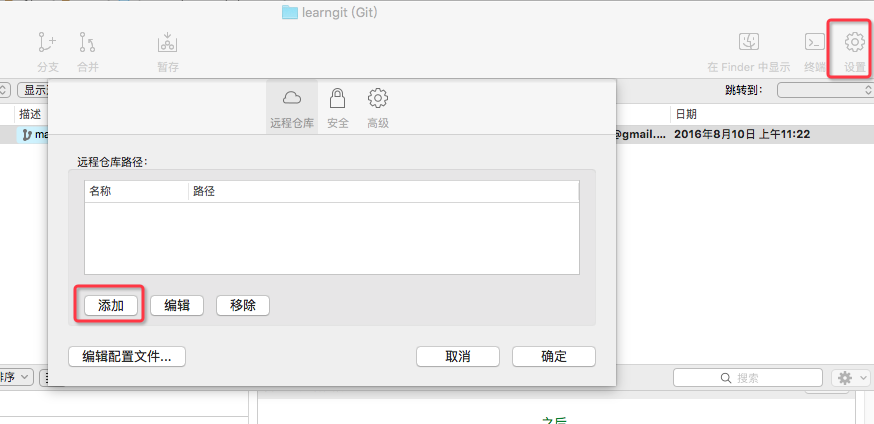Open the gear options dropdown beside search

852,378
